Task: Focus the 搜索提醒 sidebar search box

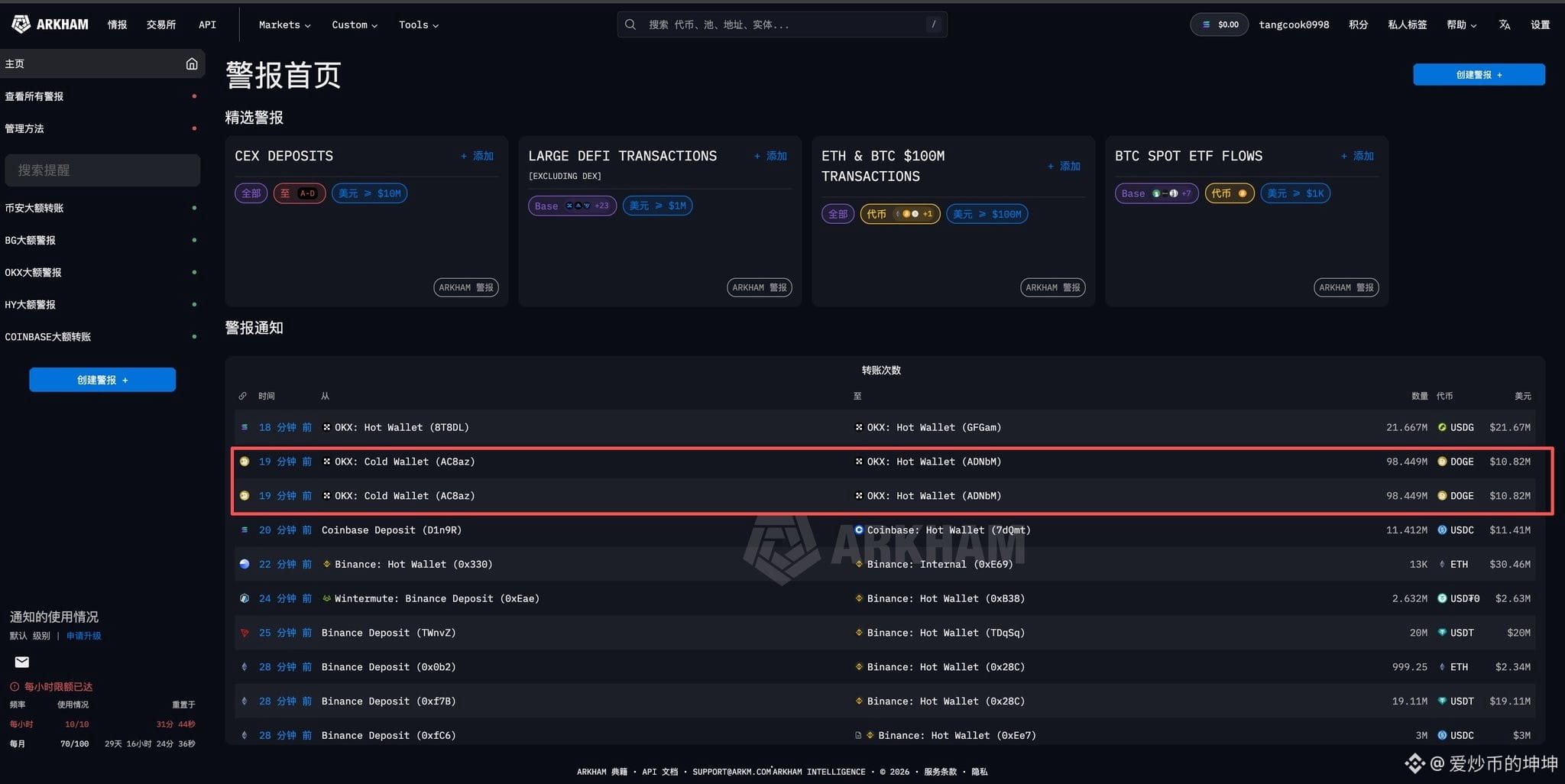Action: click(x=102, y=170)
